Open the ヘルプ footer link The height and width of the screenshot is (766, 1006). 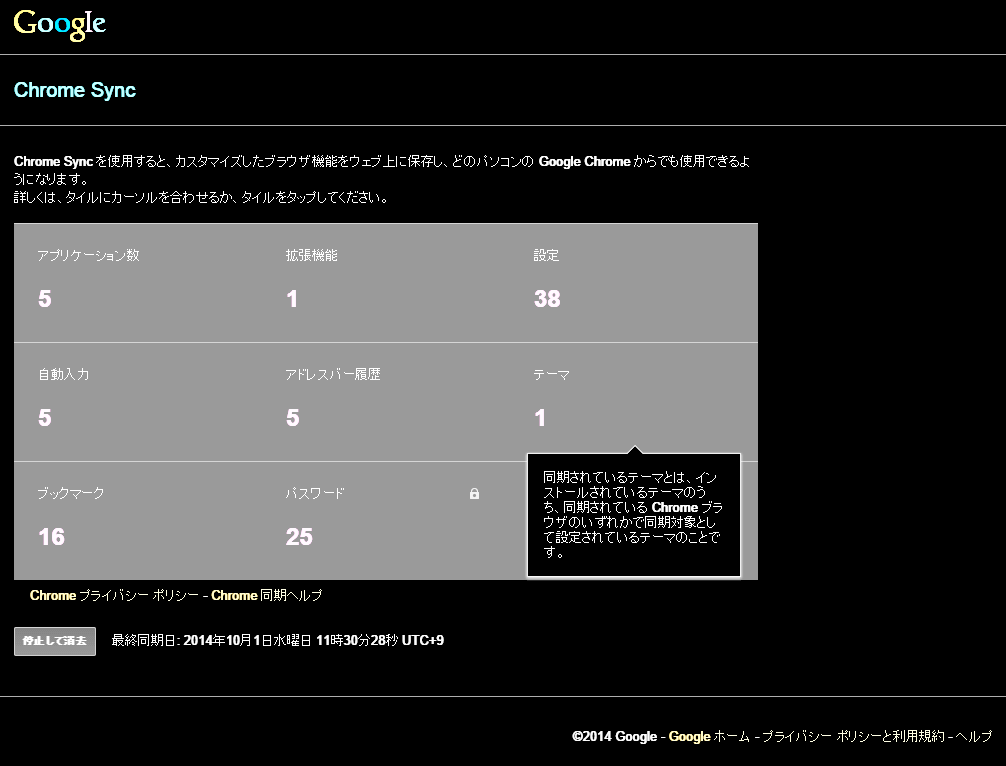973,736
